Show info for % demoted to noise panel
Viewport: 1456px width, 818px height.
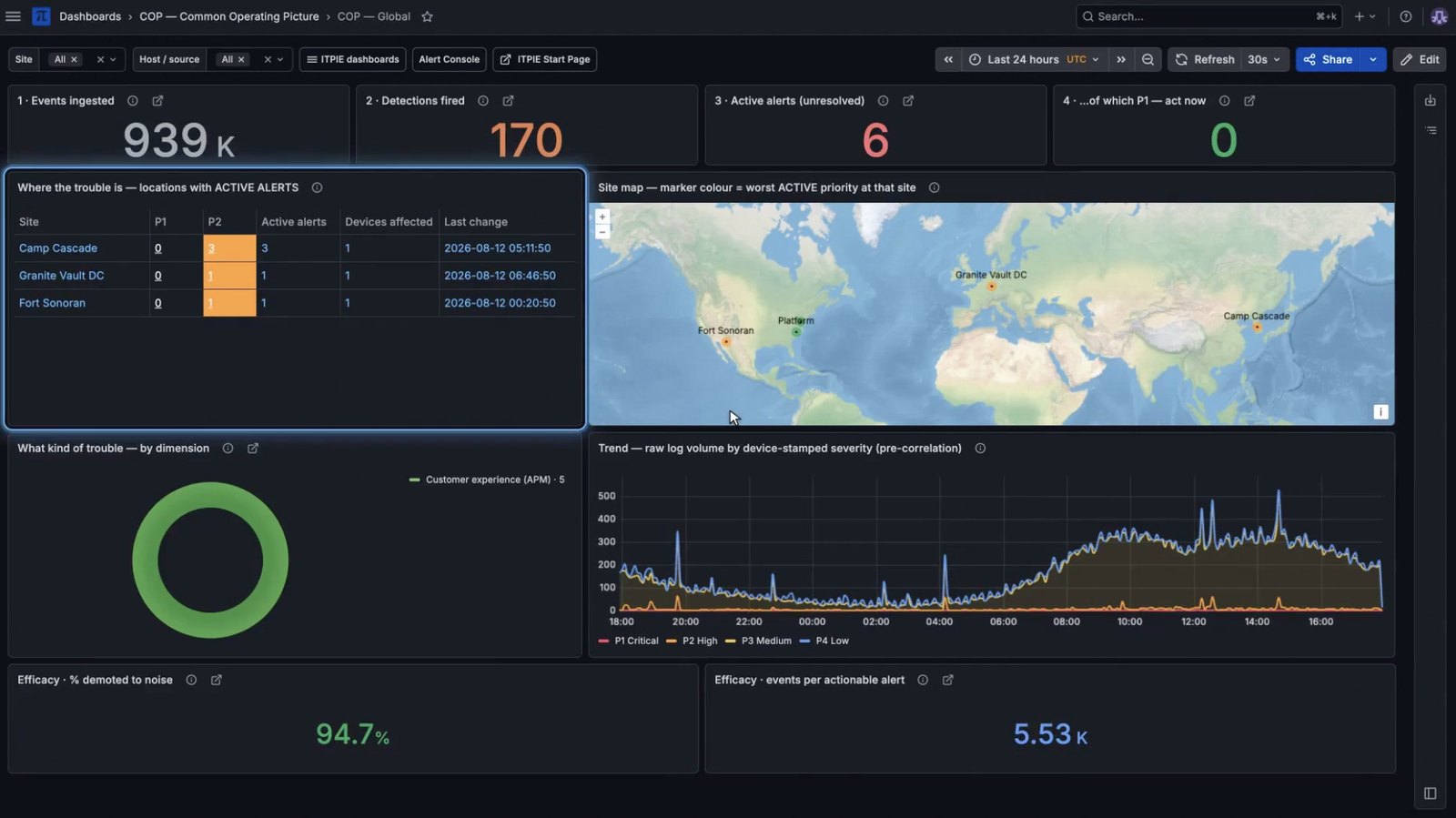(191, 680)
